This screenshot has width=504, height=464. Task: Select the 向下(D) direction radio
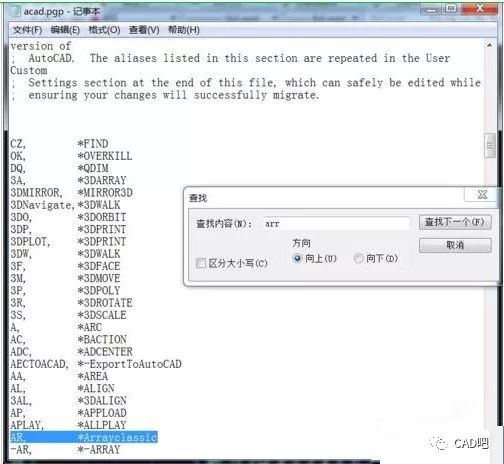click(358, 258)
